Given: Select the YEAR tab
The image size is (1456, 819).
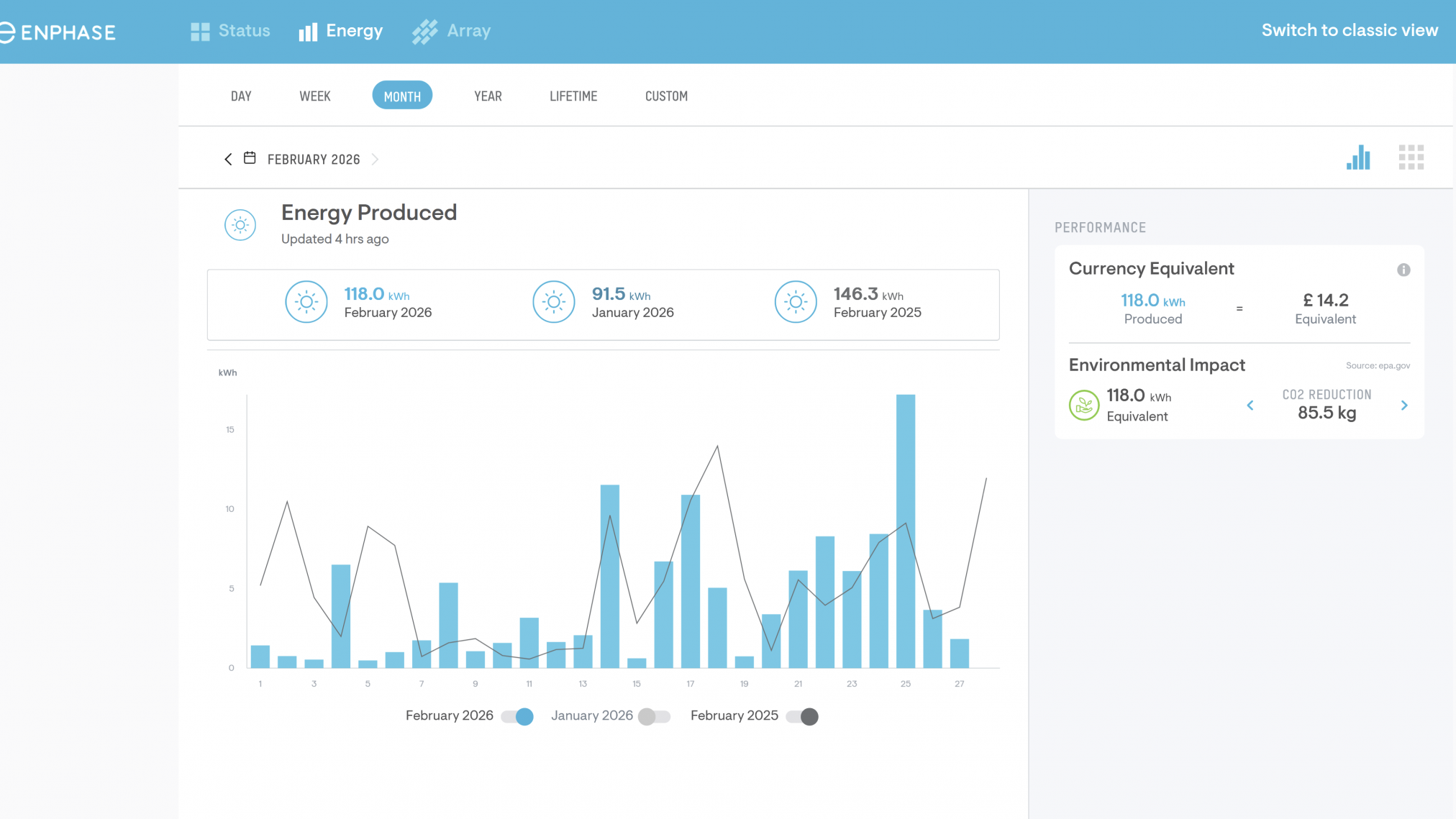Looking at the screenshot, I should pyautogui.click(x=488, y=96).
